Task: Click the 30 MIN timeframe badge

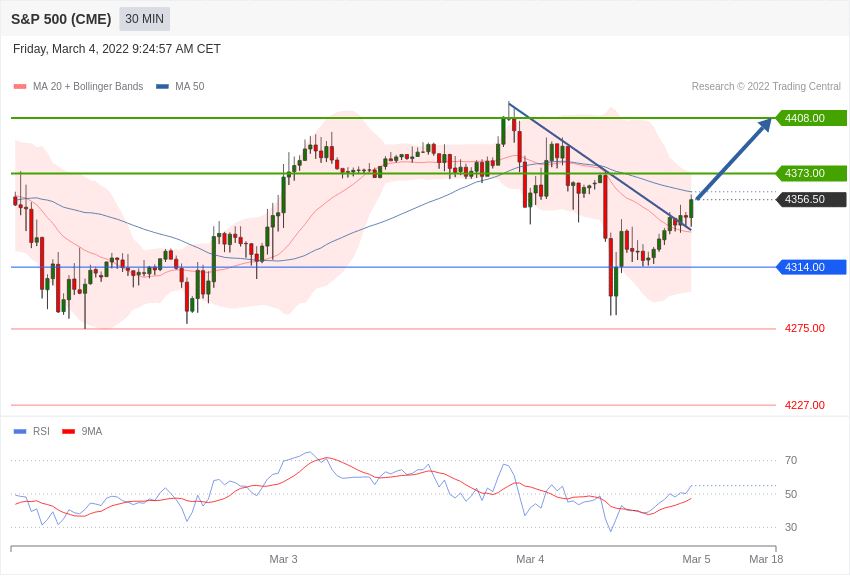Action: [x=144, y=19]
